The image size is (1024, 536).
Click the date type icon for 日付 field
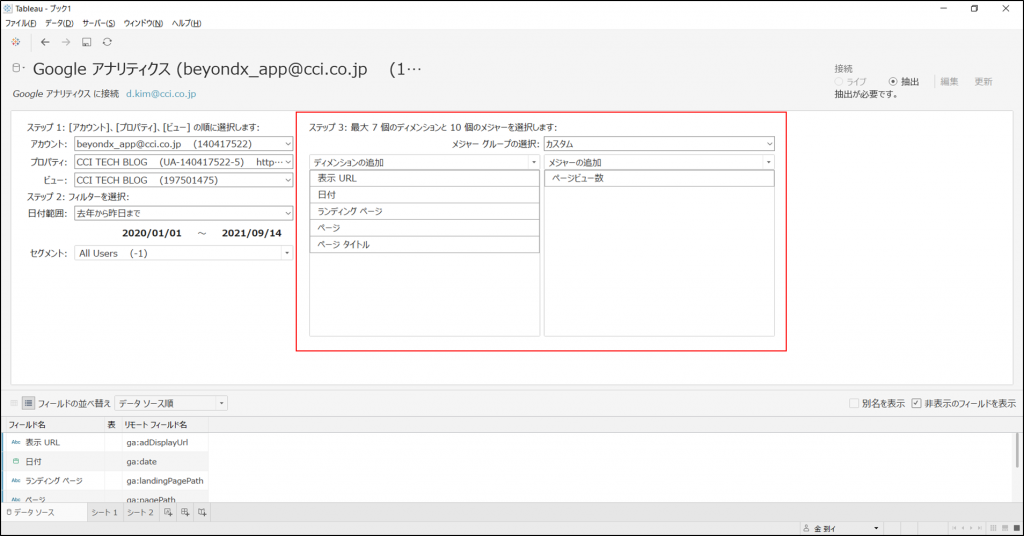(x=16, y=461)
